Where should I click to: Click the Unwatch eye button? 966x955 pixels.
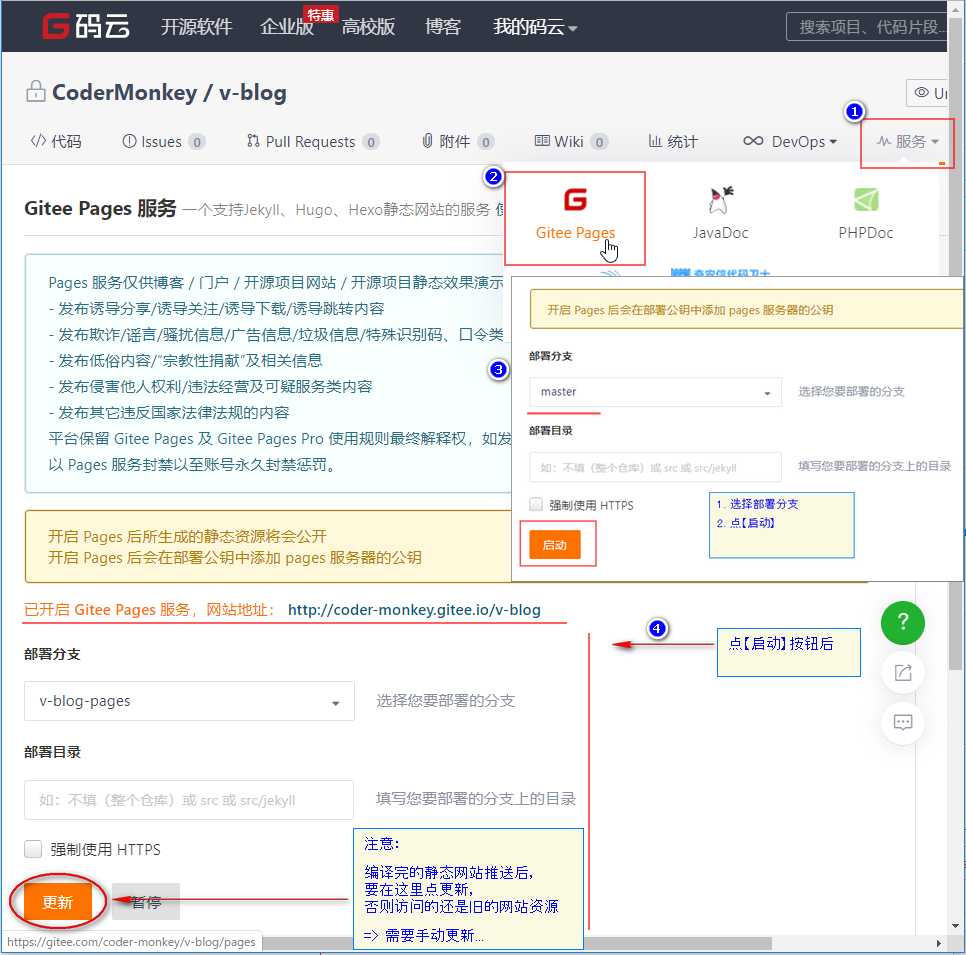point(927,92)
